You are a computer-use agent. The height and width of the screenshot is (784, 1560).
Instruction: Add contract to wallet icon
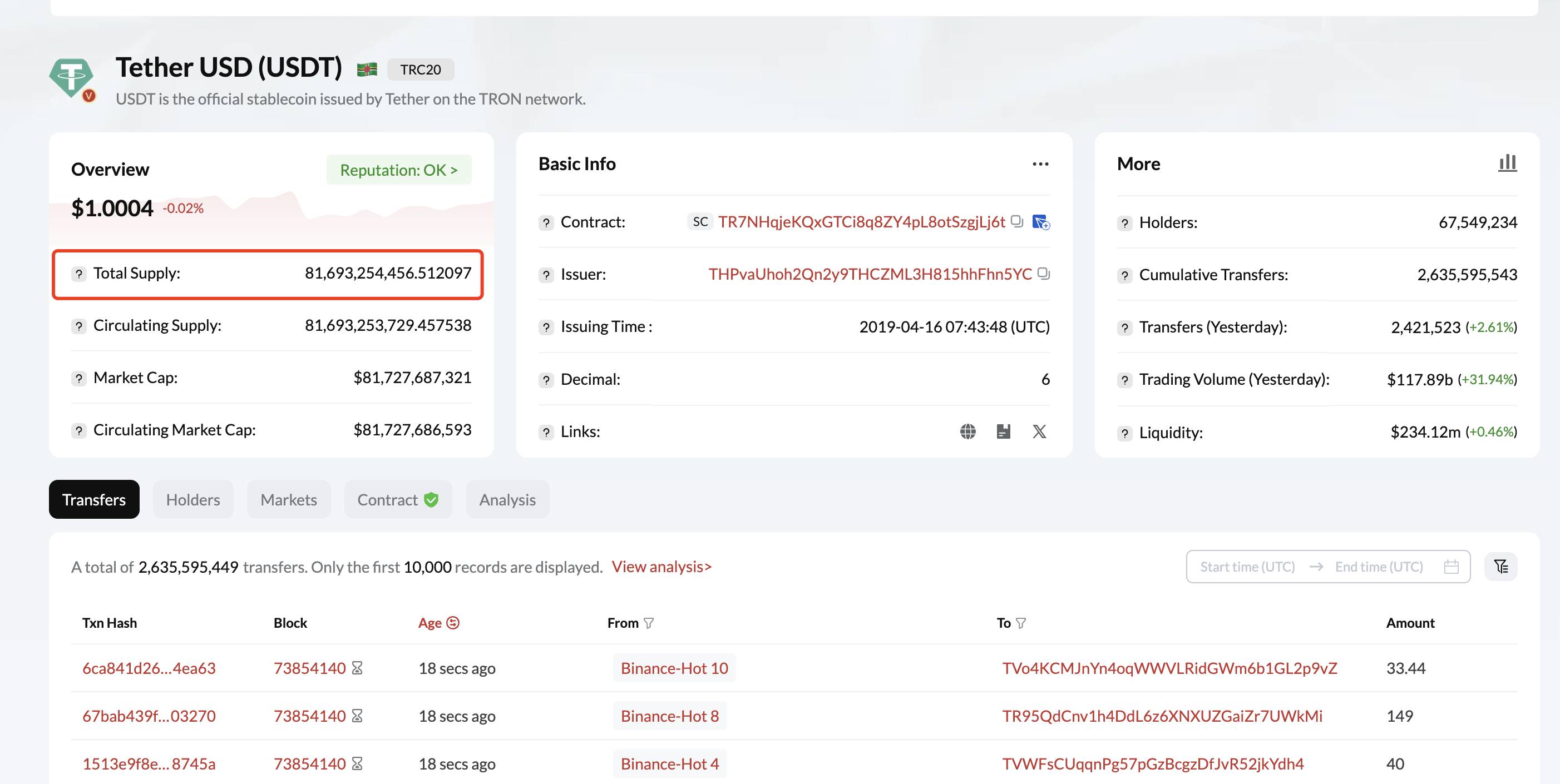(x=1041, y=222)
